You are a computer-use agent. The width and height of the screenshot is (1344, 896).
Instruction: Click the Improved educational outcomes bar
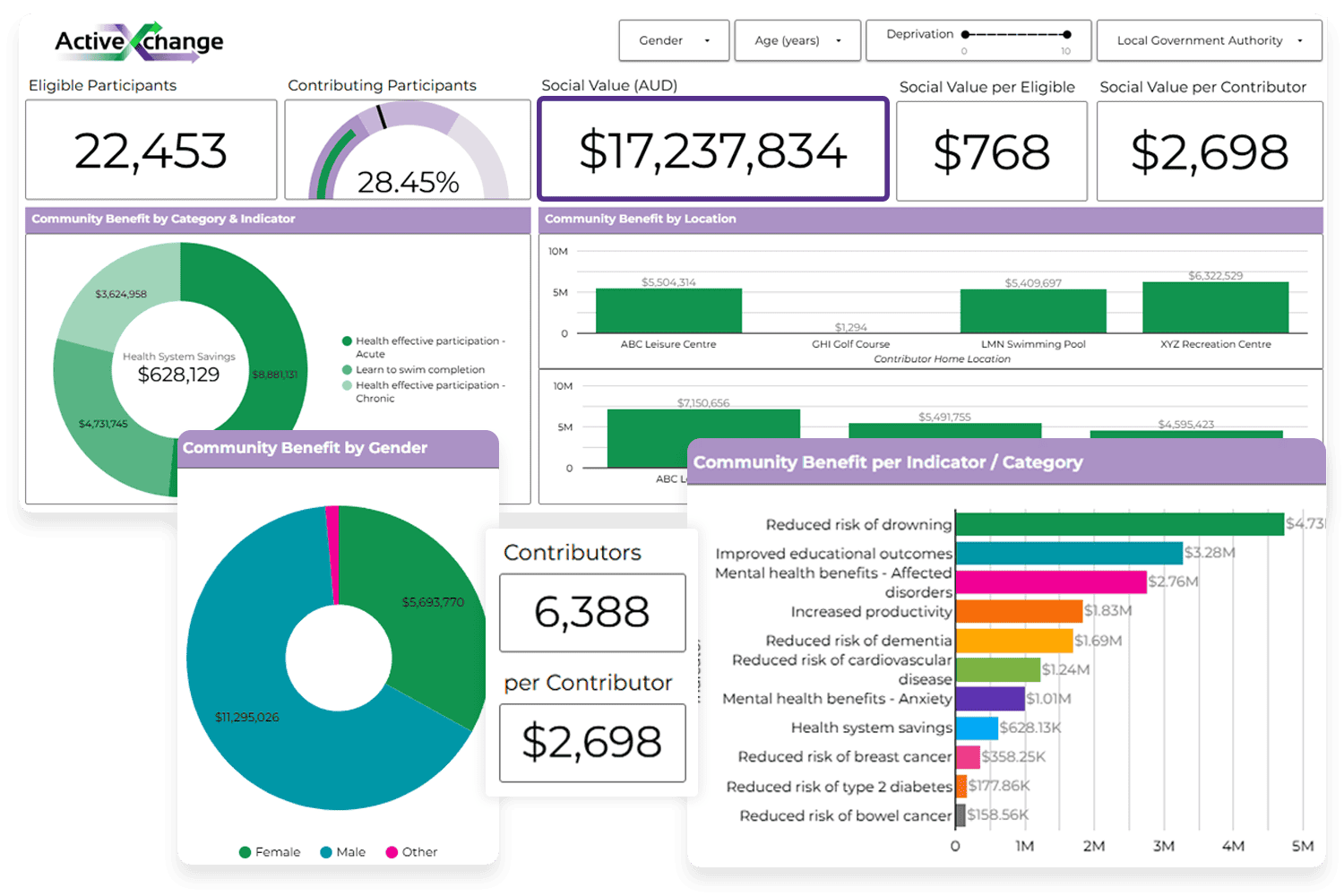coord(1069,553)
